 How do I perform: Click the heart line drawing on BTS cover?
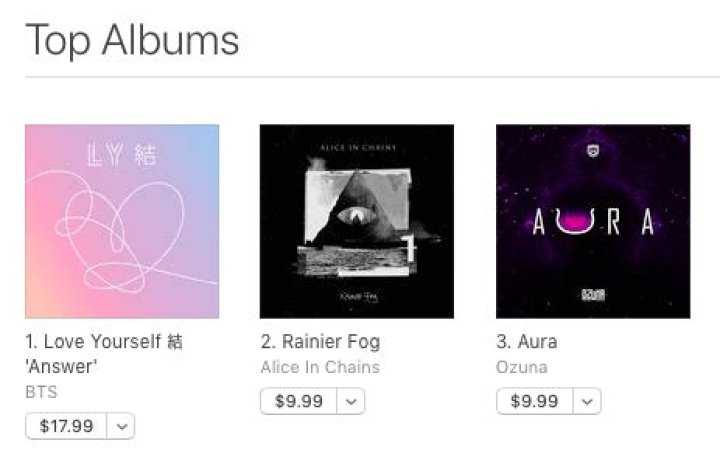click(110, 236)
